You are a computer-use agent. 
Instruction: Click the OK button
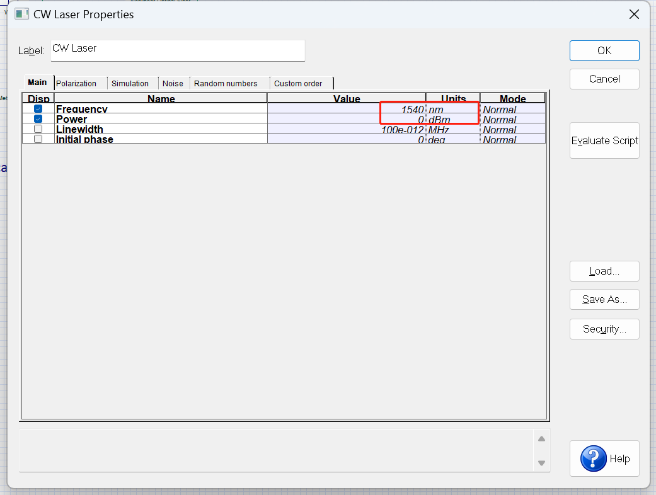coord(604,50)
